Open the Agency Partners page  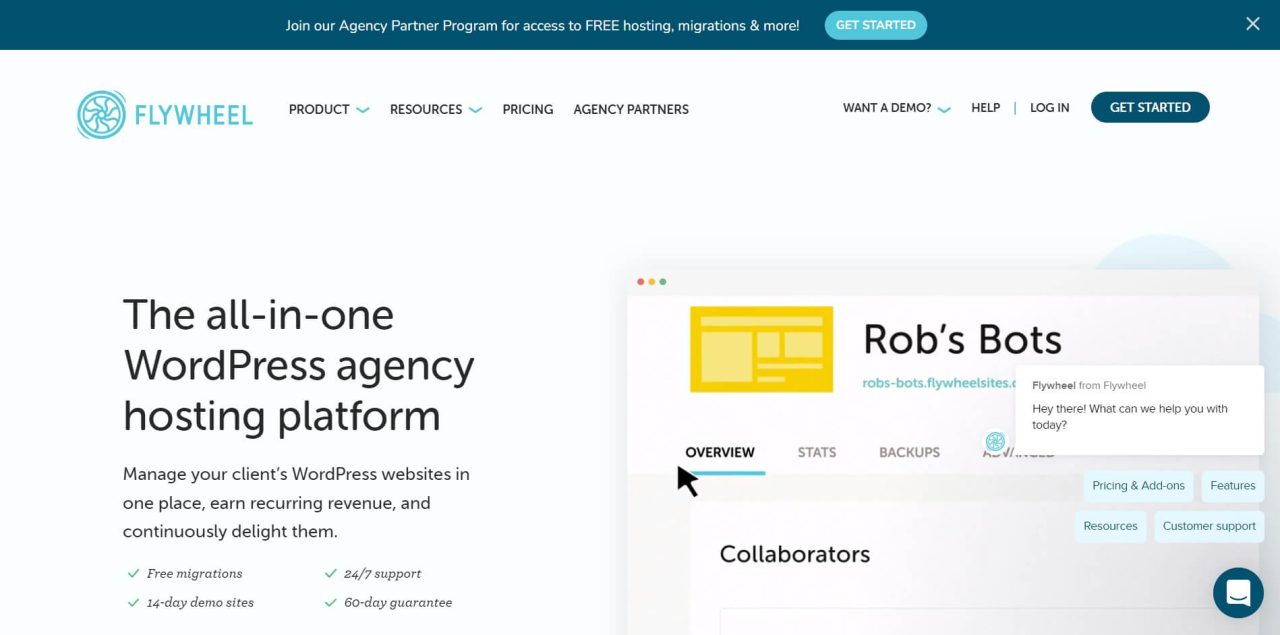coord(631,110)
